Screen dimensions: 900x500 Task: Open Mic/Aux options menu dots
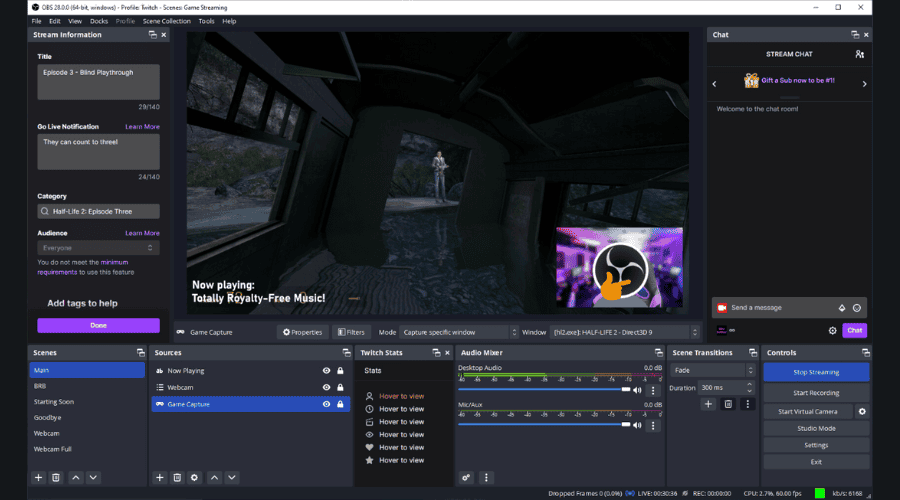[653, 426]
